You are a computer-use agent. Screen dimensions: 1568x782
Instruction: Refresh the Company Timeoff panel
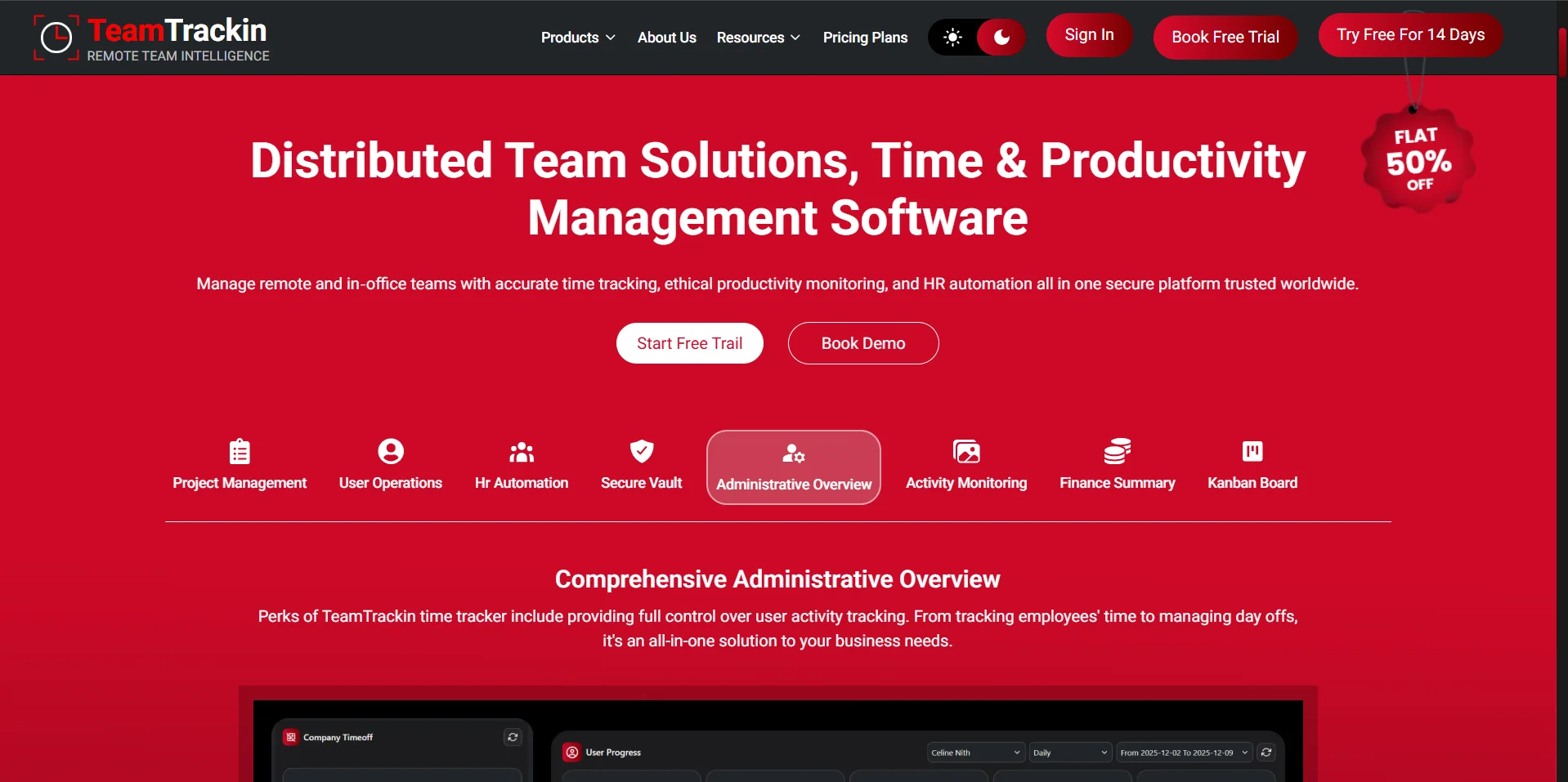tap(513, 737)
